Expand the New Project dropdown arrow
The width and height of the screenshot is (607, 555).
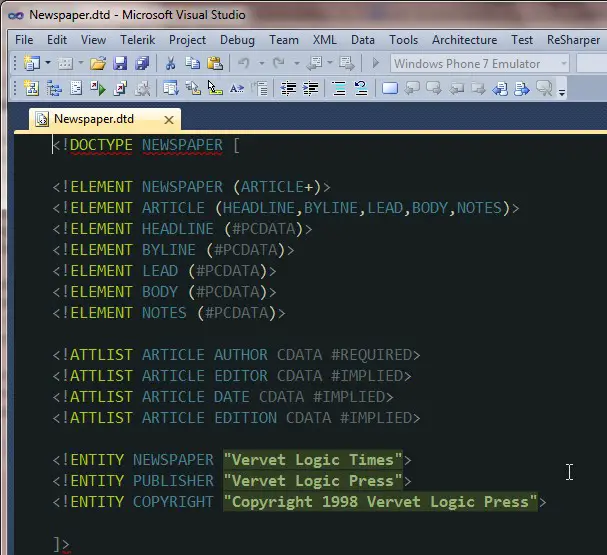pyautogui.click(x=48, y=63)
